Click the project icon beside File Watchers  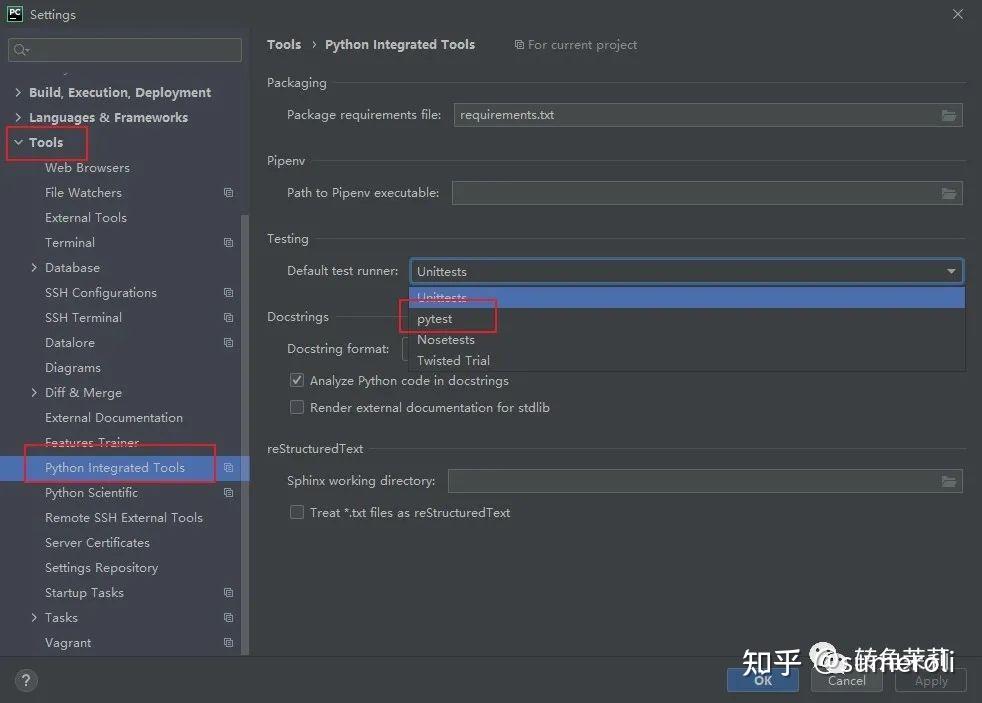(x=229, y=193)
